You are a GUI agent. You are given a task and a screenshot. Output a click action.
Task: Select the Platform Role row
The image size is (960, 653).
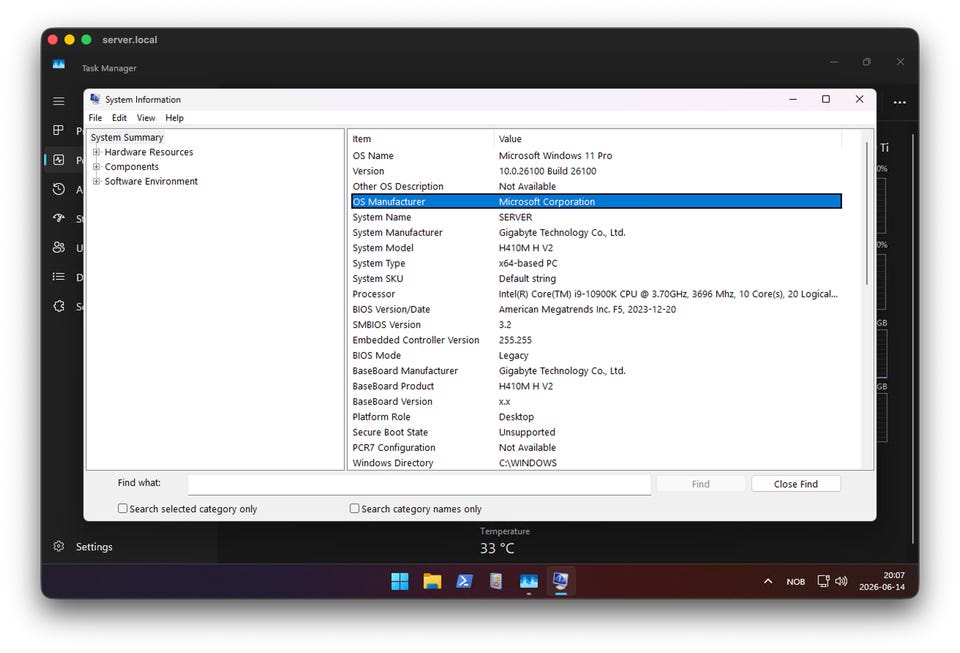tap(596, 417)
